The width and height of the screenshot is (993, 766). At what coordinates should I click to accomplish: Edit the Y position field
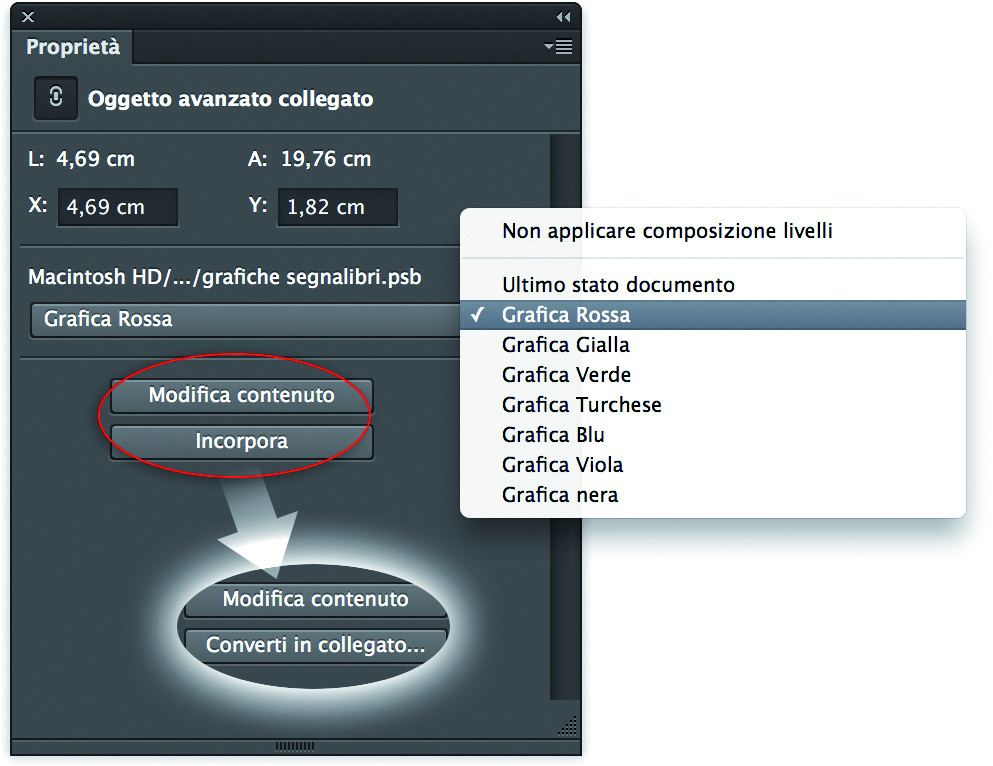[x=338, y=207]
